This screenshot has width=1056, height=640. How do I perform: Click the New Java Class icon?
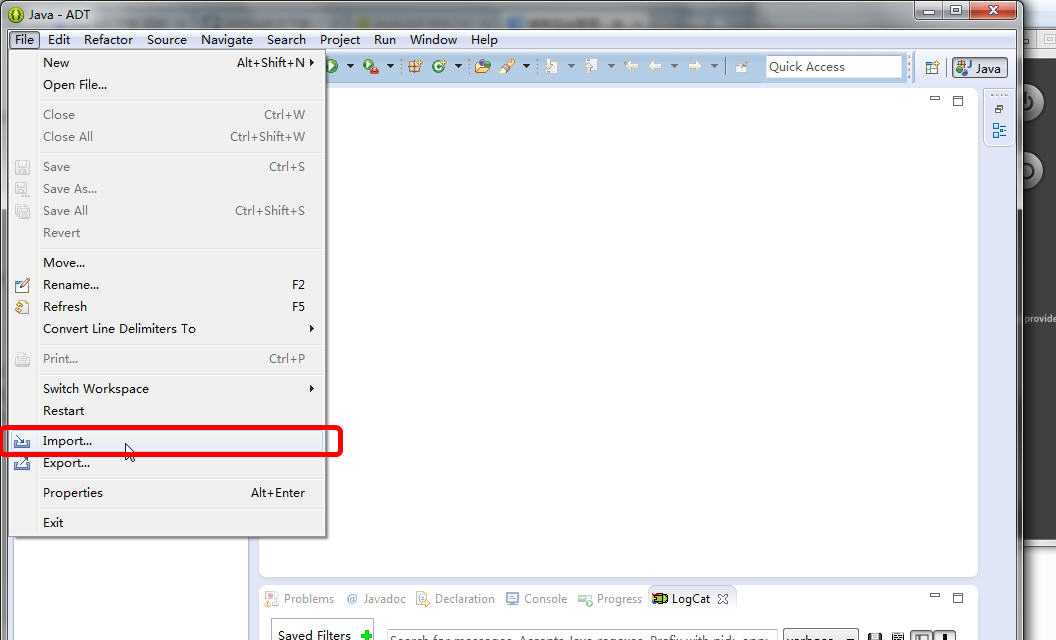coord(439,66)
